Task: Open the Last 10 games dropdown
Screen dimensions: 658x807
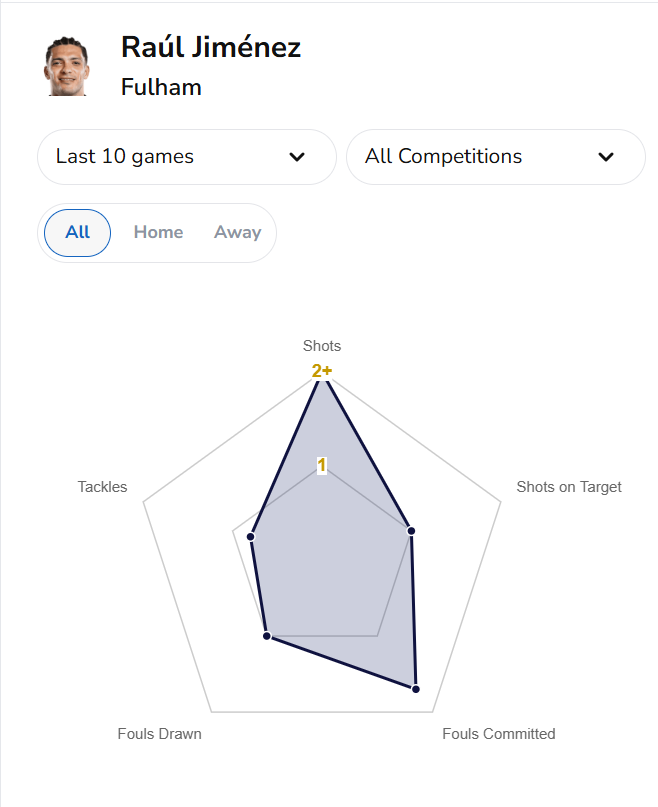Action: 186,157
